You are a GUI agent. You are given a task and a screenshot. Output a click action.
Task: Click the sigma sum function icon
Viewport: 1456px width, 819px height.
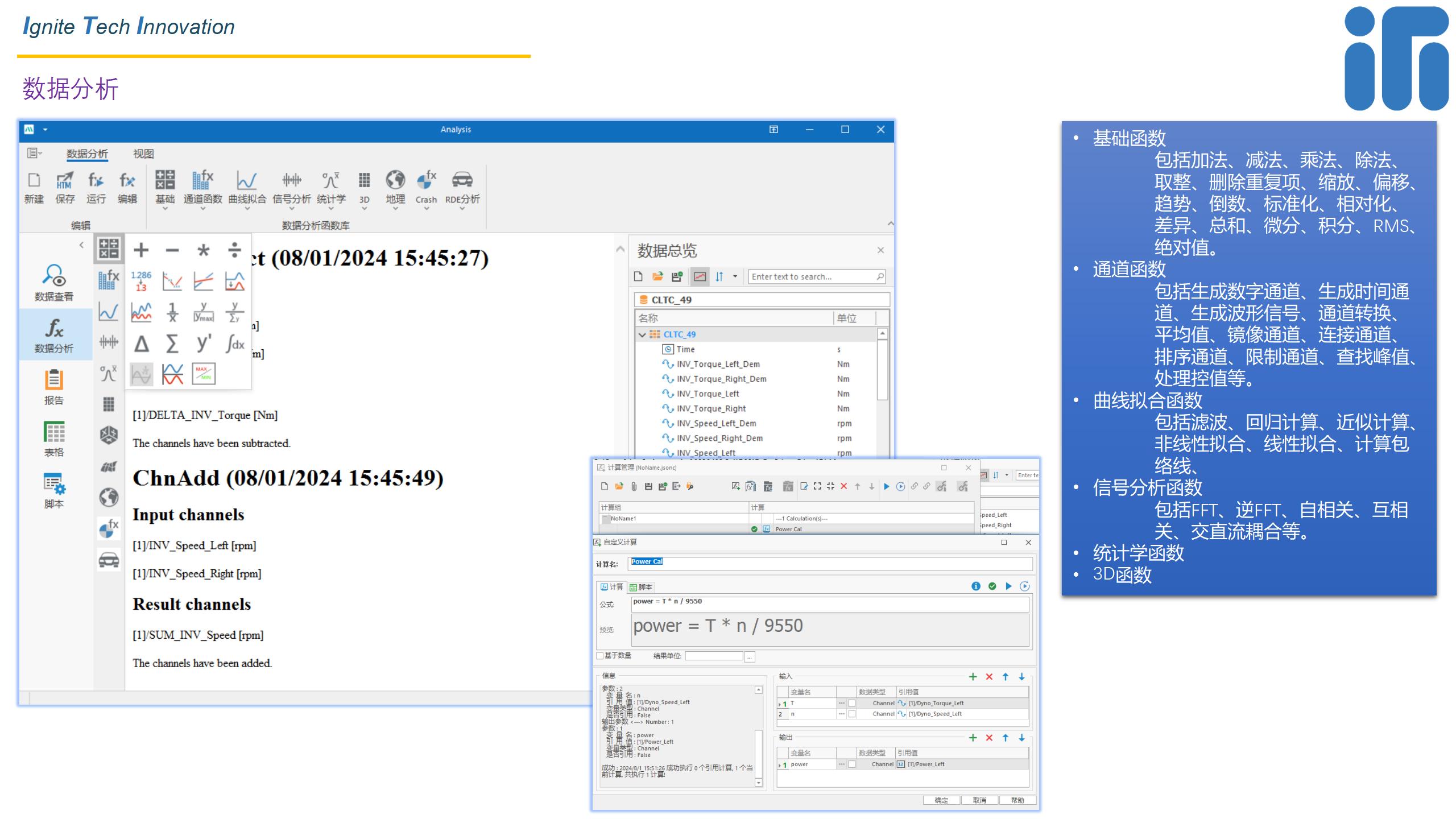[x=172, y=344]
